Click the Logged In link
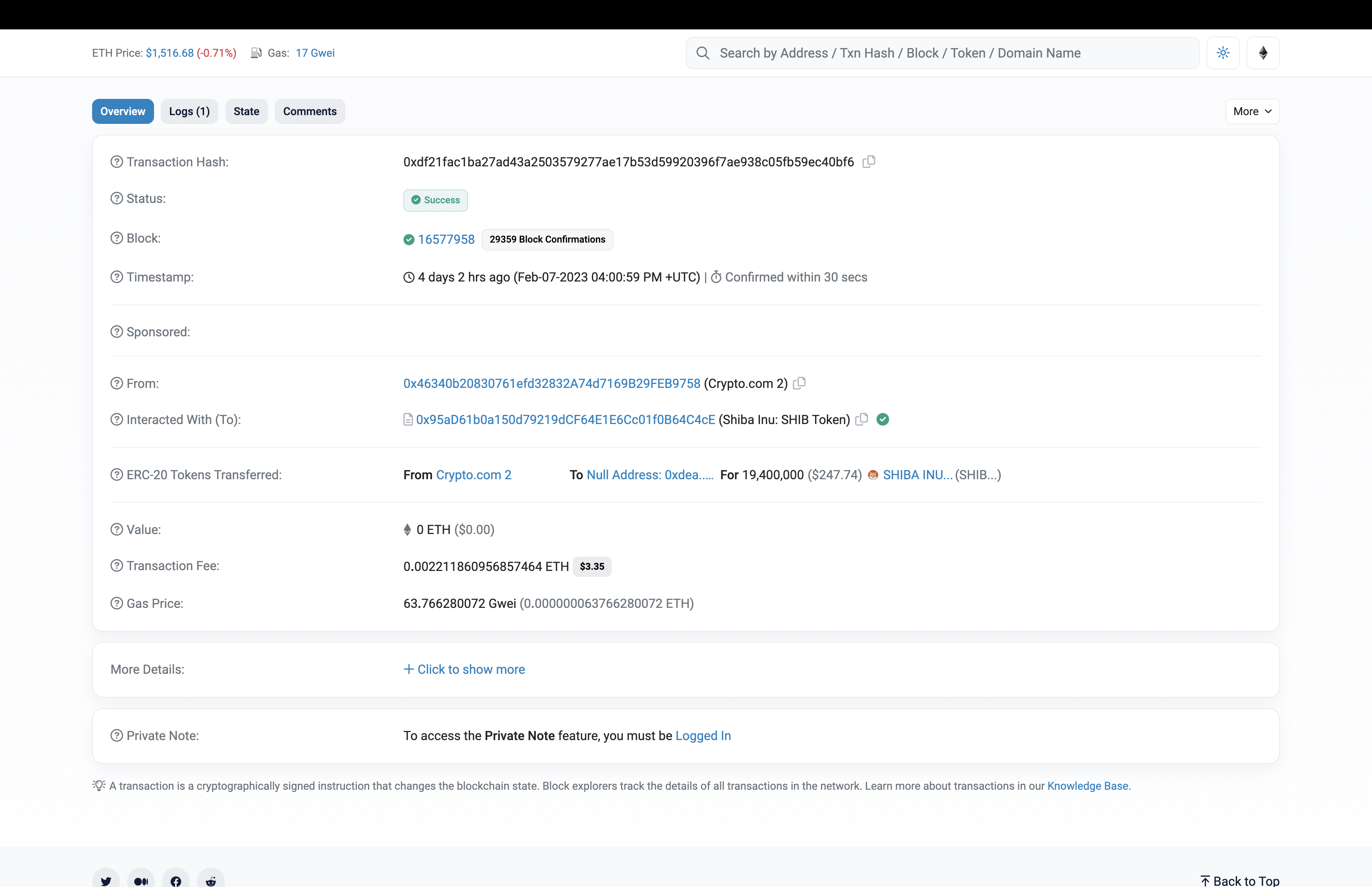 coord(702,736)
